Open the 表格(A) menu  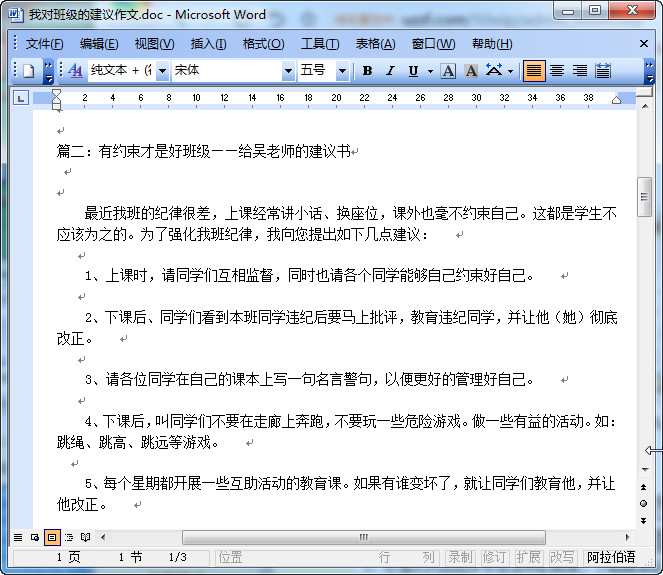click(x=375, y=44)
